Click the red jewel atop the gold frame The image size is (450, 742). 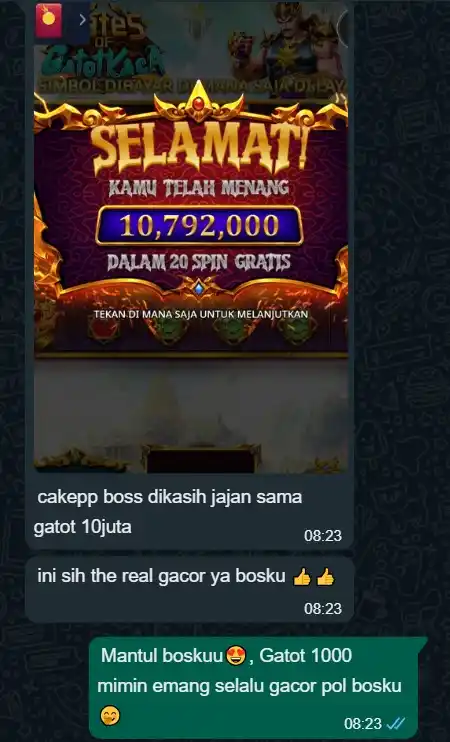coord(199,102)
